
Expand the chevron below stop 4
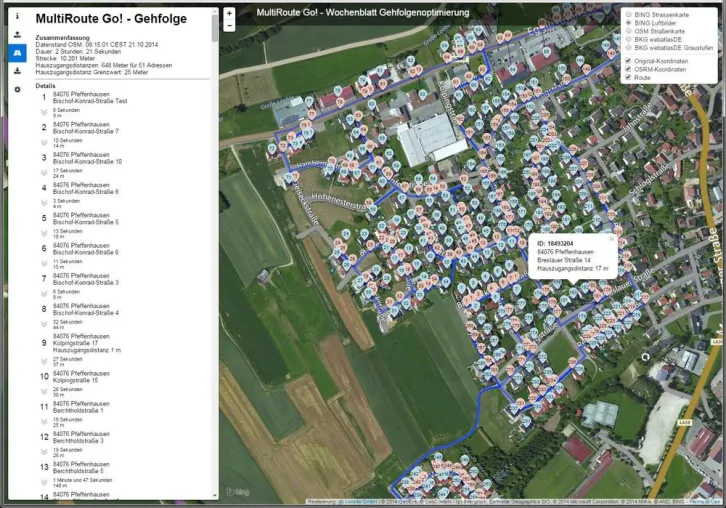44,203
